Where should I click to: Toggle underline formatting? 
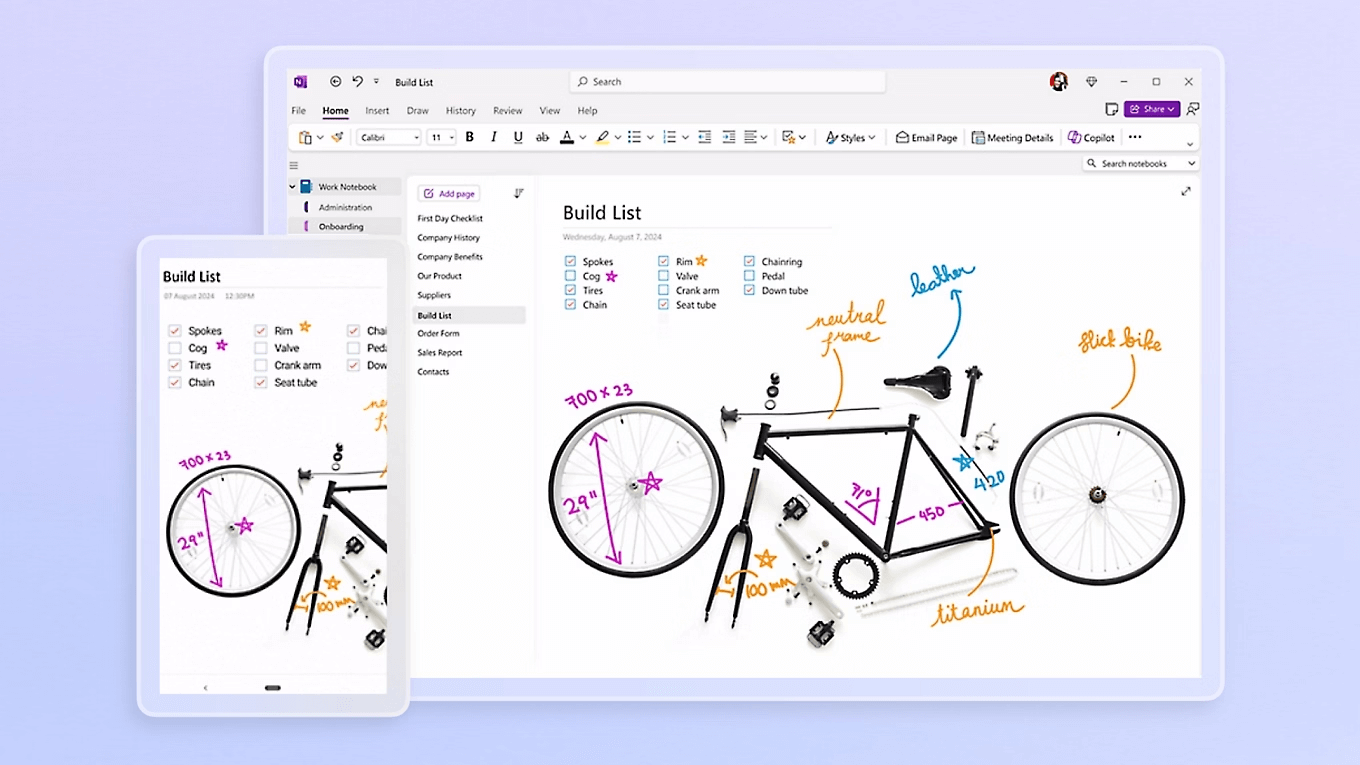[517, 137]
